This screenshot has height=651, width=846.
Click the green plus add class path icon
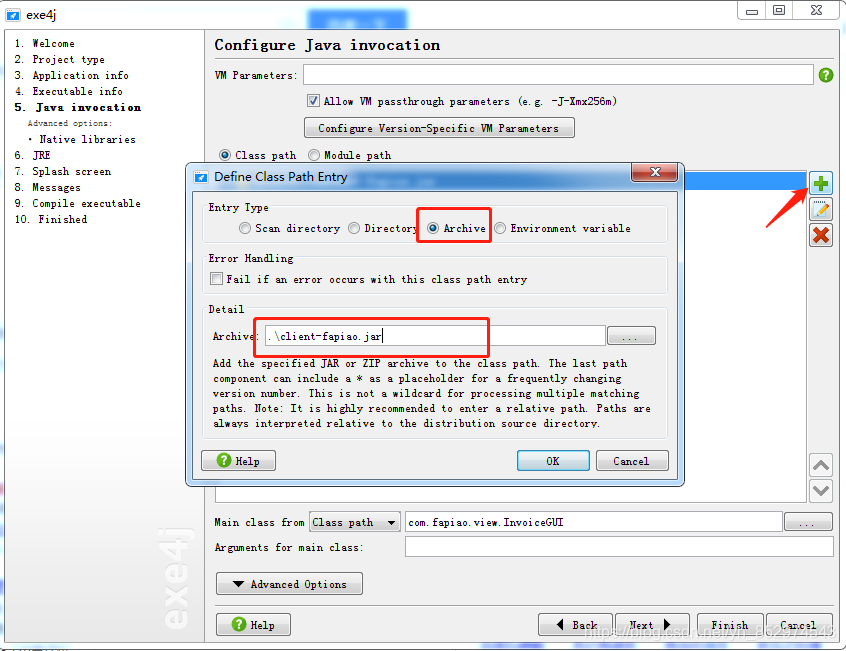821,183
